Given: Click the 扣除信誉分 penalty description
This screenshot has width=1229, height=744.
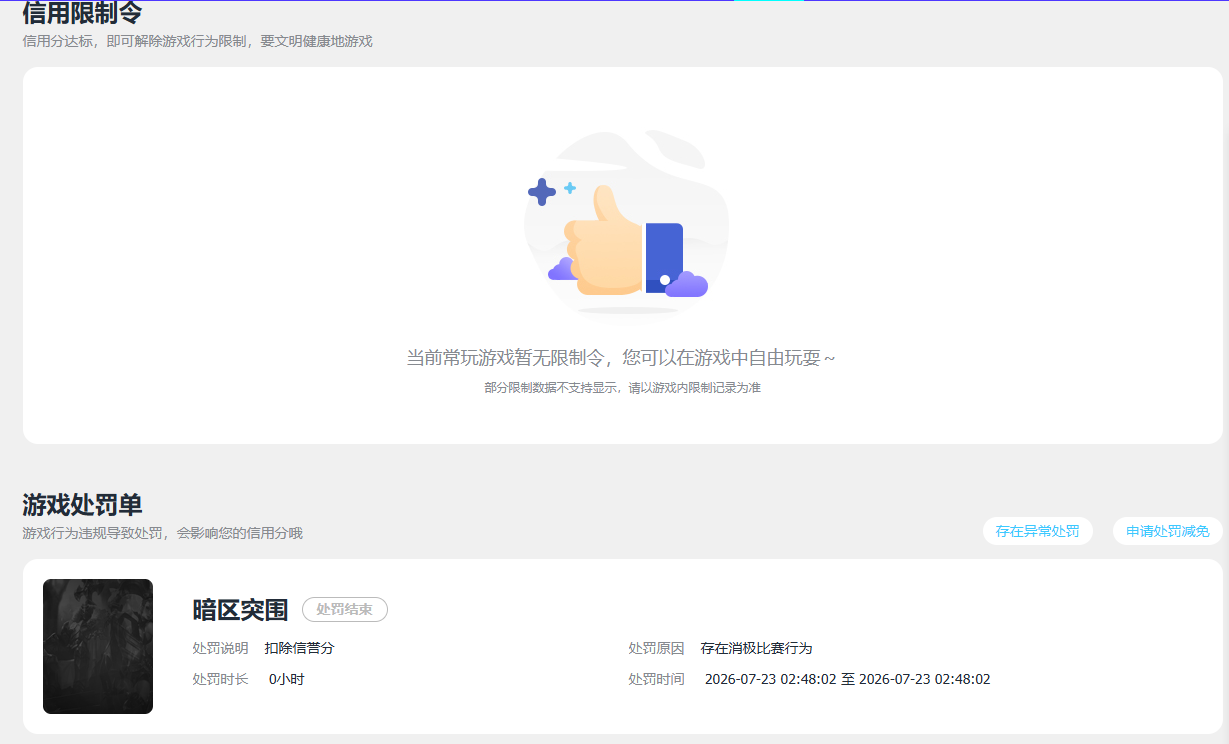Looking at the screenshot, I should (299, 648).
